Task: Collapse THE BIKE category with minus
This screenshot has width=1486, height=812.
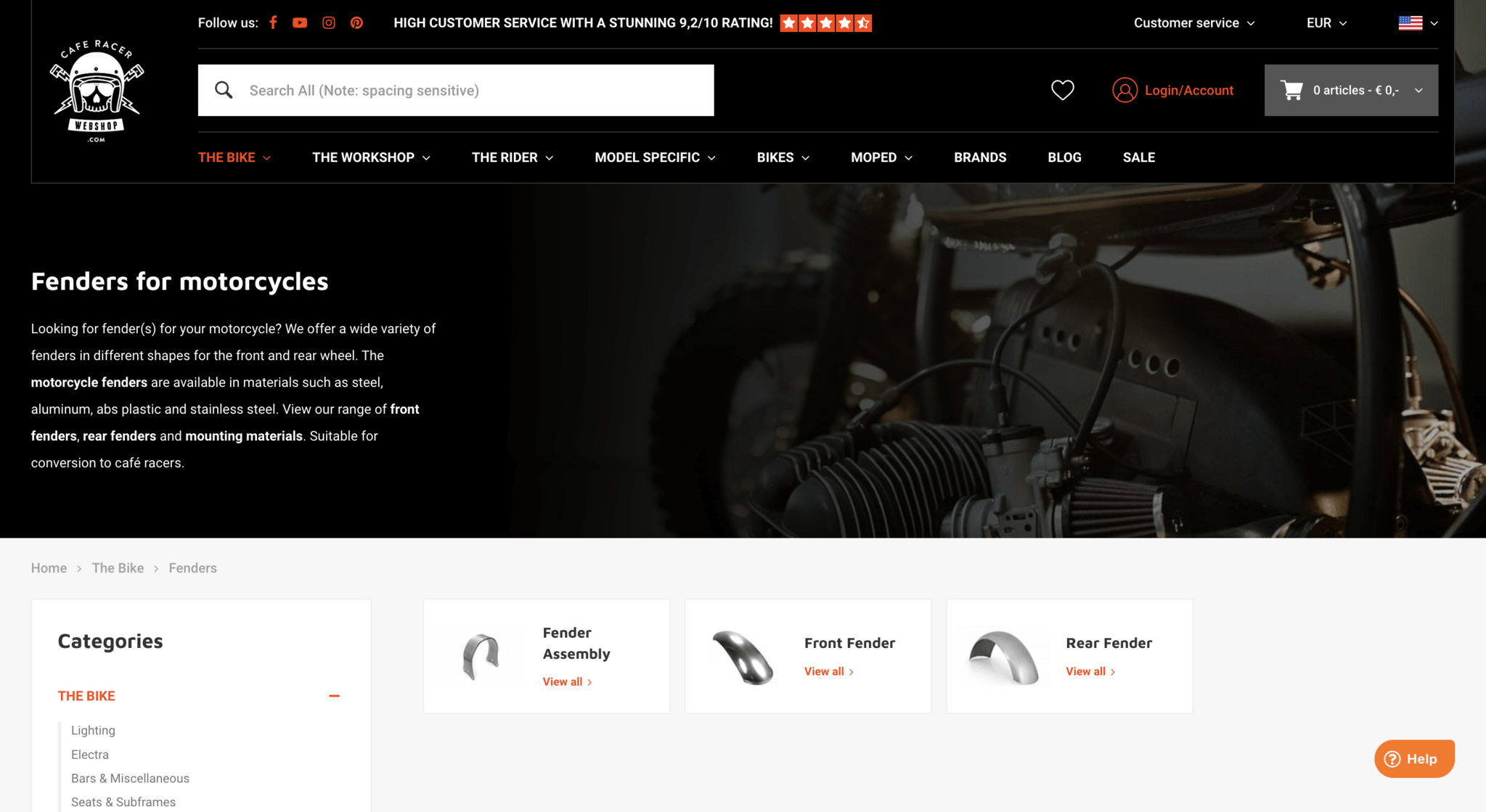Action: pyautogui.click(x=334, y=696)
